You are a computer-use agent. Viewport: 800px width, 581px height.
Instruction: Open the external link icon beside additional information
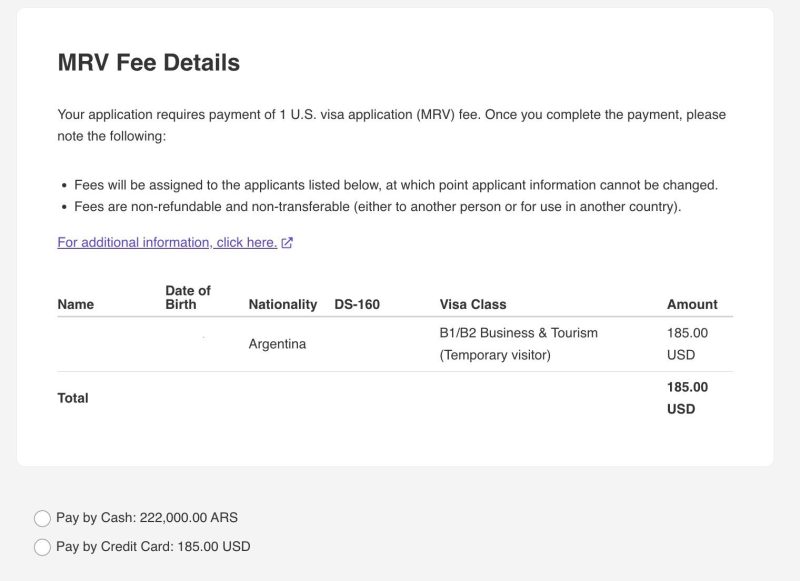[287, 243]
